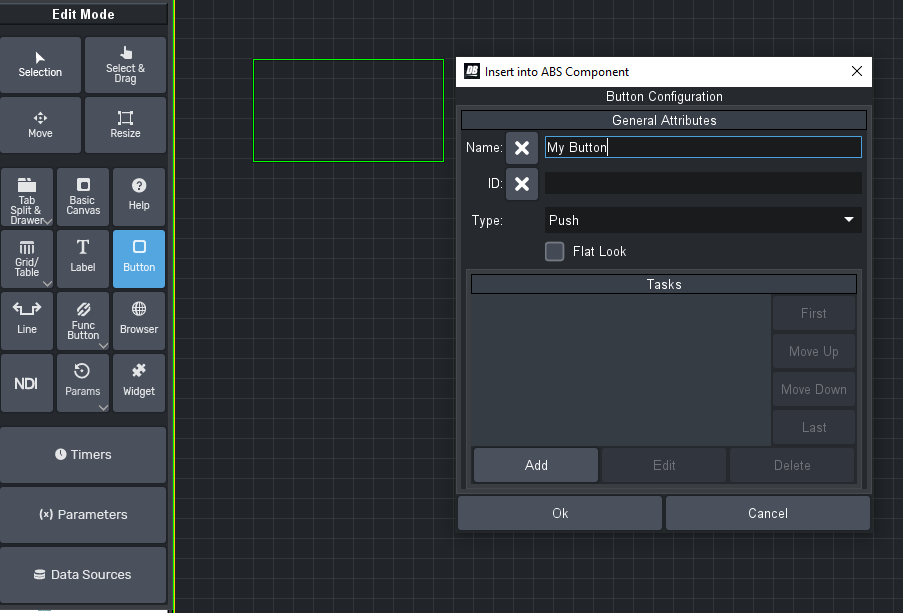Open the Data Sources panel
The width and height of the screenshot is (903, 613).
click(x=83, y=574)
